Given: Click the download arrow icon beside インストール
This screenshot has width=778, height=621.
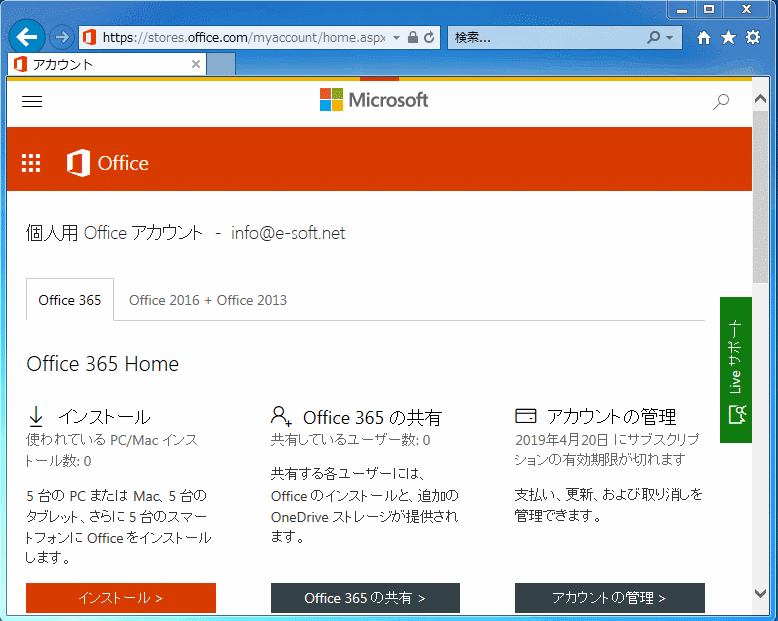Looking at the screenshot, I should coord(36,417).
